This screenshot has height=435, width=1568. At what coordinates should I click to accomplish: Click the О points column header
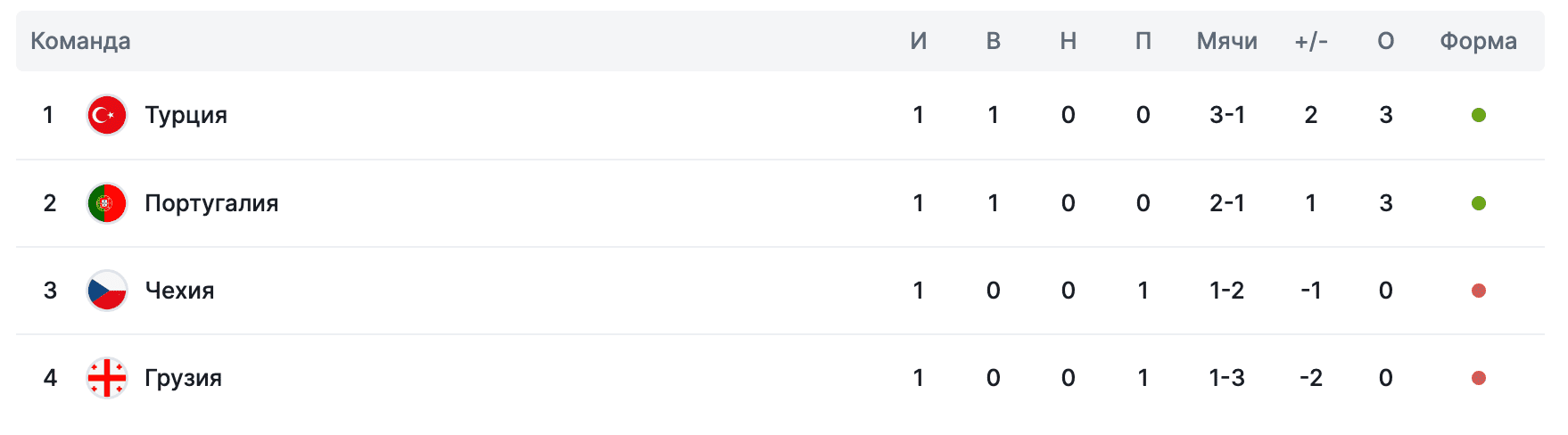(x=1385, y=41)
